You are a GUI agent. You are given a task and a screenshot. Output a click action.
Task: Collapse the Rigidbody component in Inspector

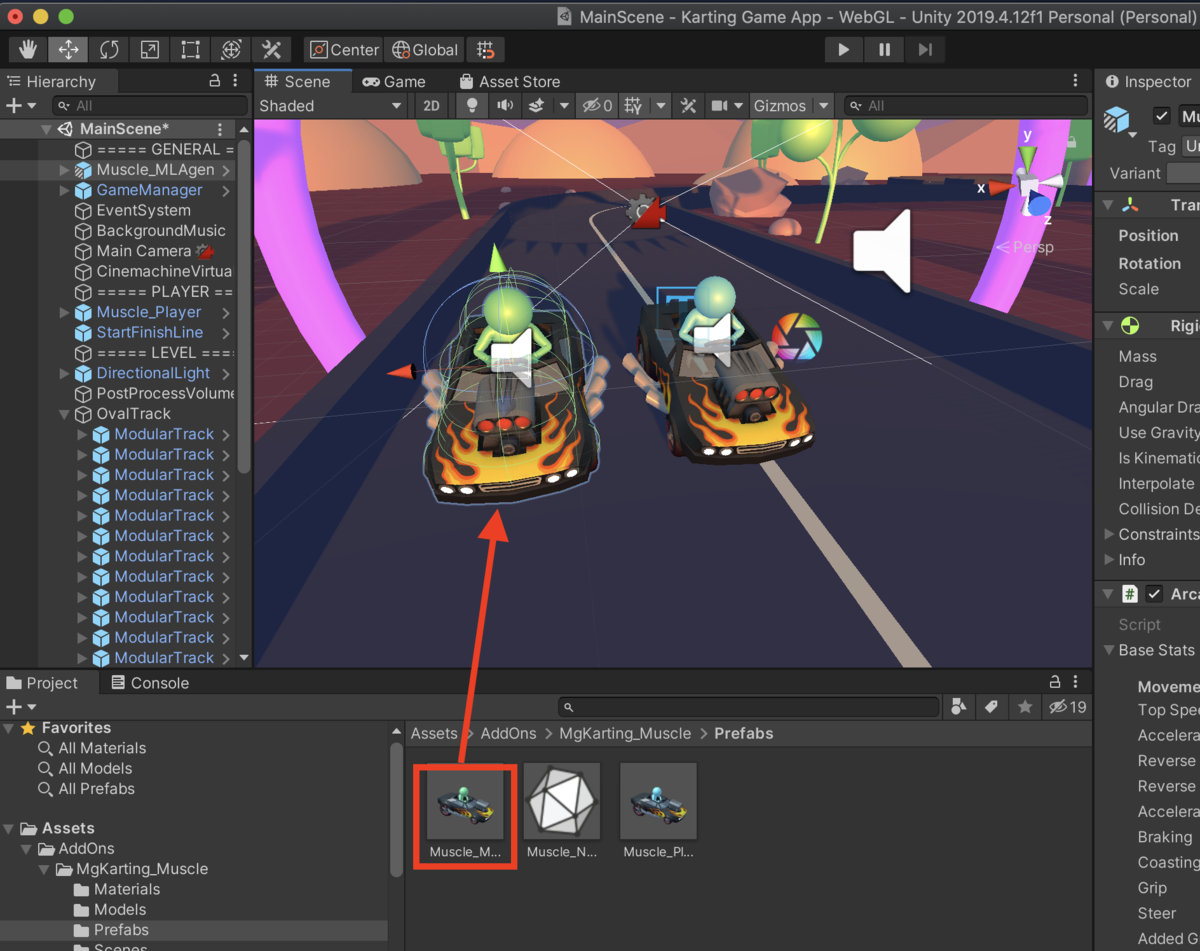click(x=1108, y=326)
